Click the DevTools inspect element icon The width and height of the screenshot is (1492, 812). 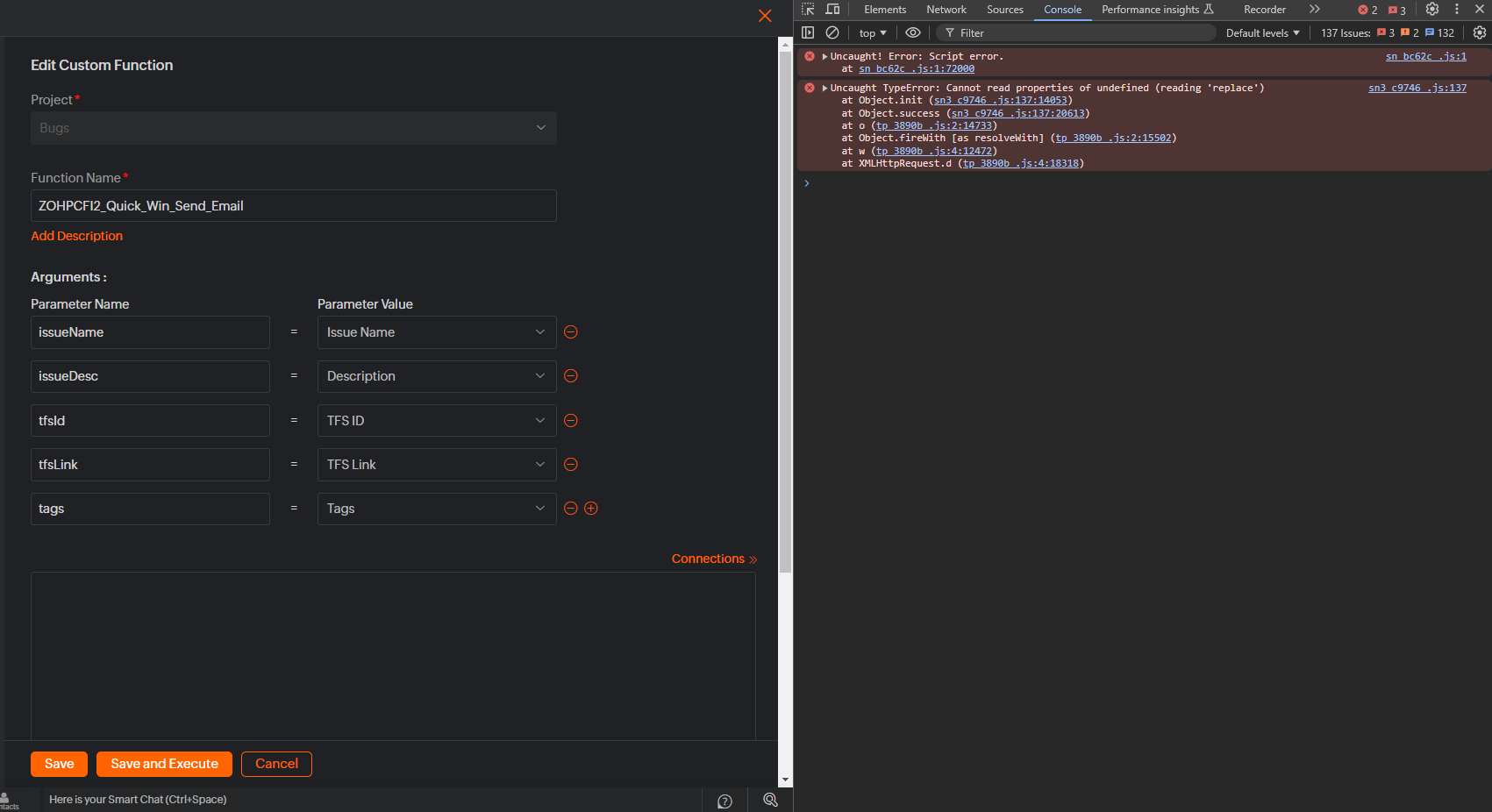pos(808,10)
